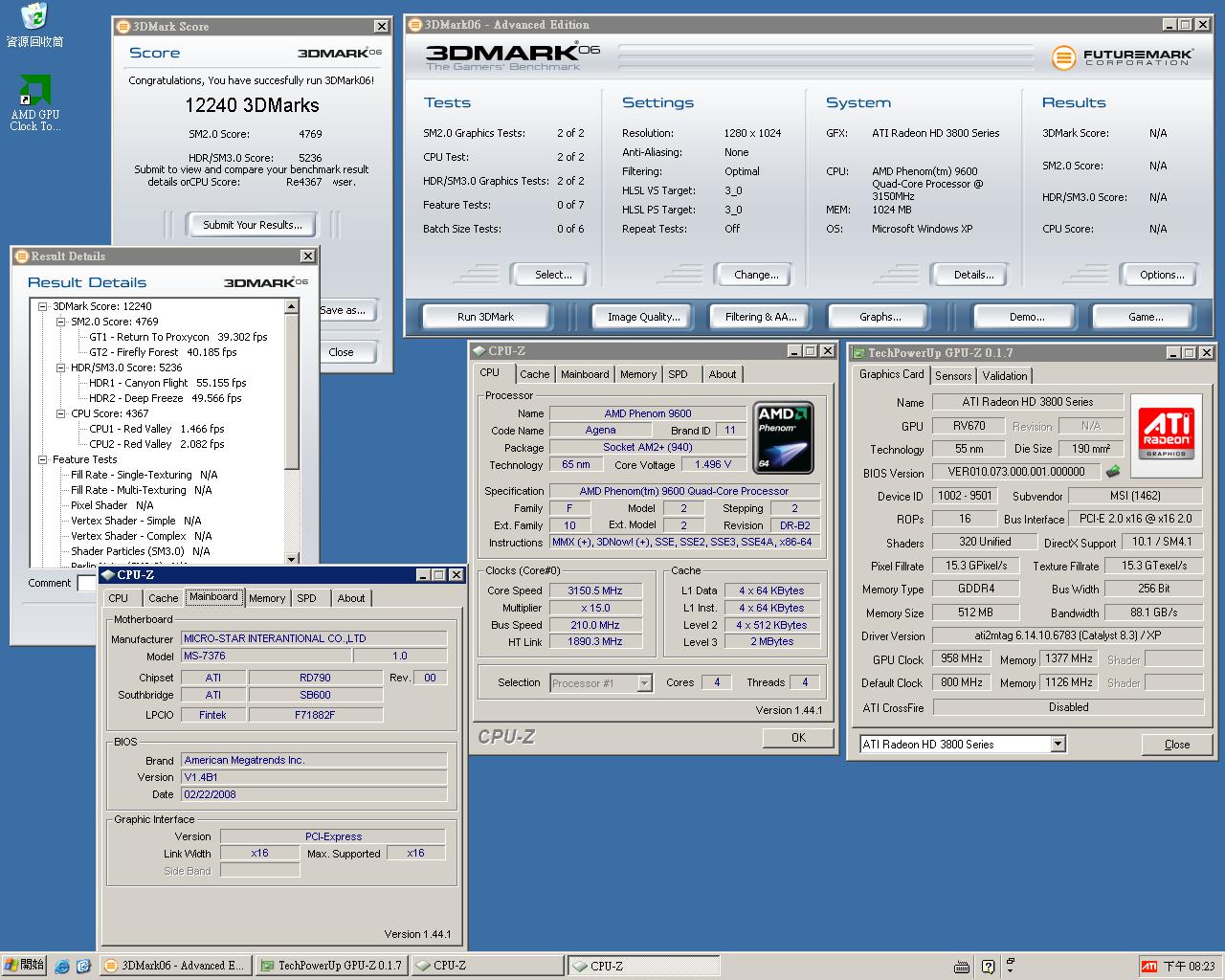Image resolution: width=1225 pixels, height=980 pixels.
Task: Select the GT1 - Return To Proxycon row
Action: point(178,337)
